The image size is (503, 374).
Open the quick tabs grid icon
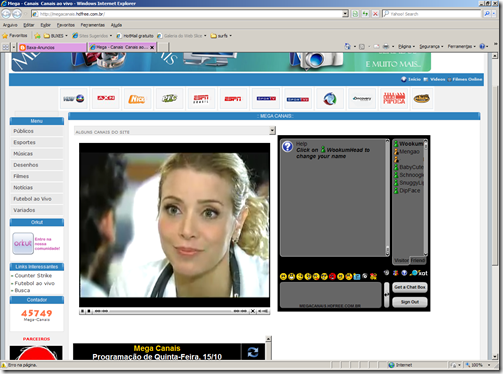click(x=6, y=47)
